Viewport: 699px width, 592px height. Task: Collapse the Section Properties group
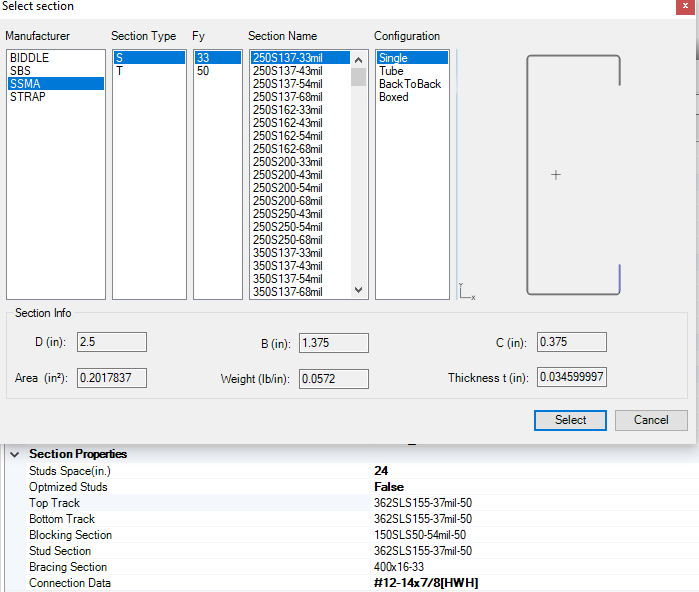[x=15, y=454]
